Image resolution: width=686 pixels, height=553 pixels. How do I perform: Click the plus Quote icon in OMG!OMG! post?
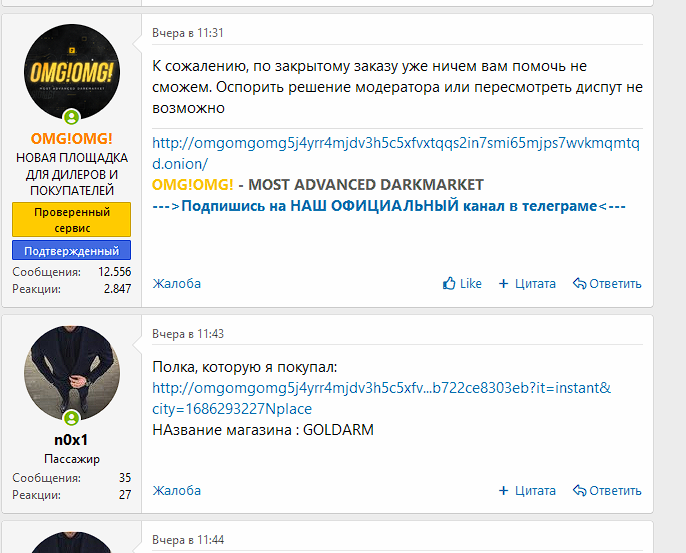(x=503, y=284)
